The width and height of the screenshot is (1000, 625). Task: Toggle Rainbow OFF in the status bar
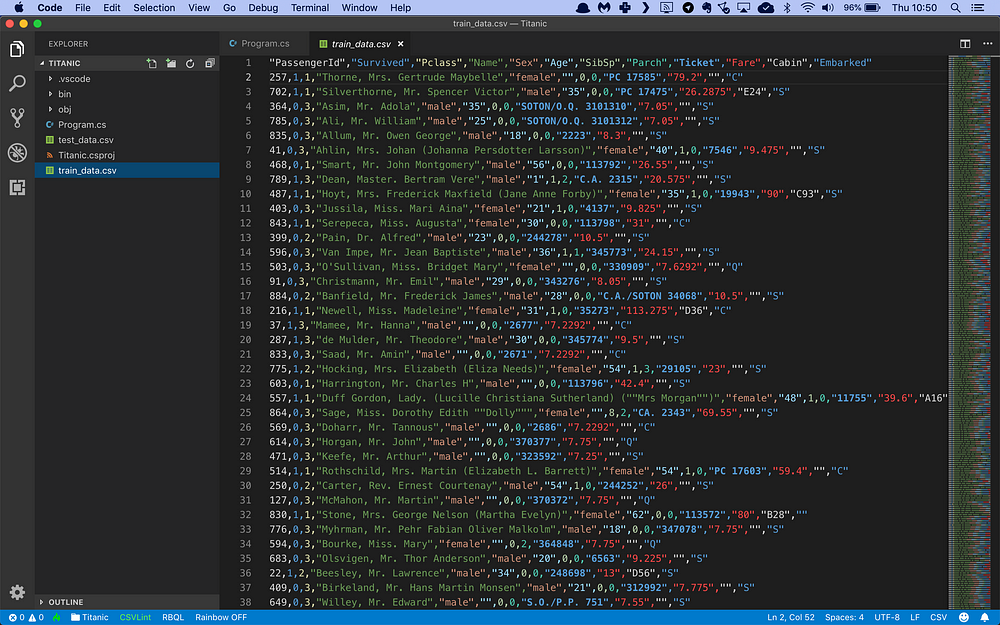(221, 617)
